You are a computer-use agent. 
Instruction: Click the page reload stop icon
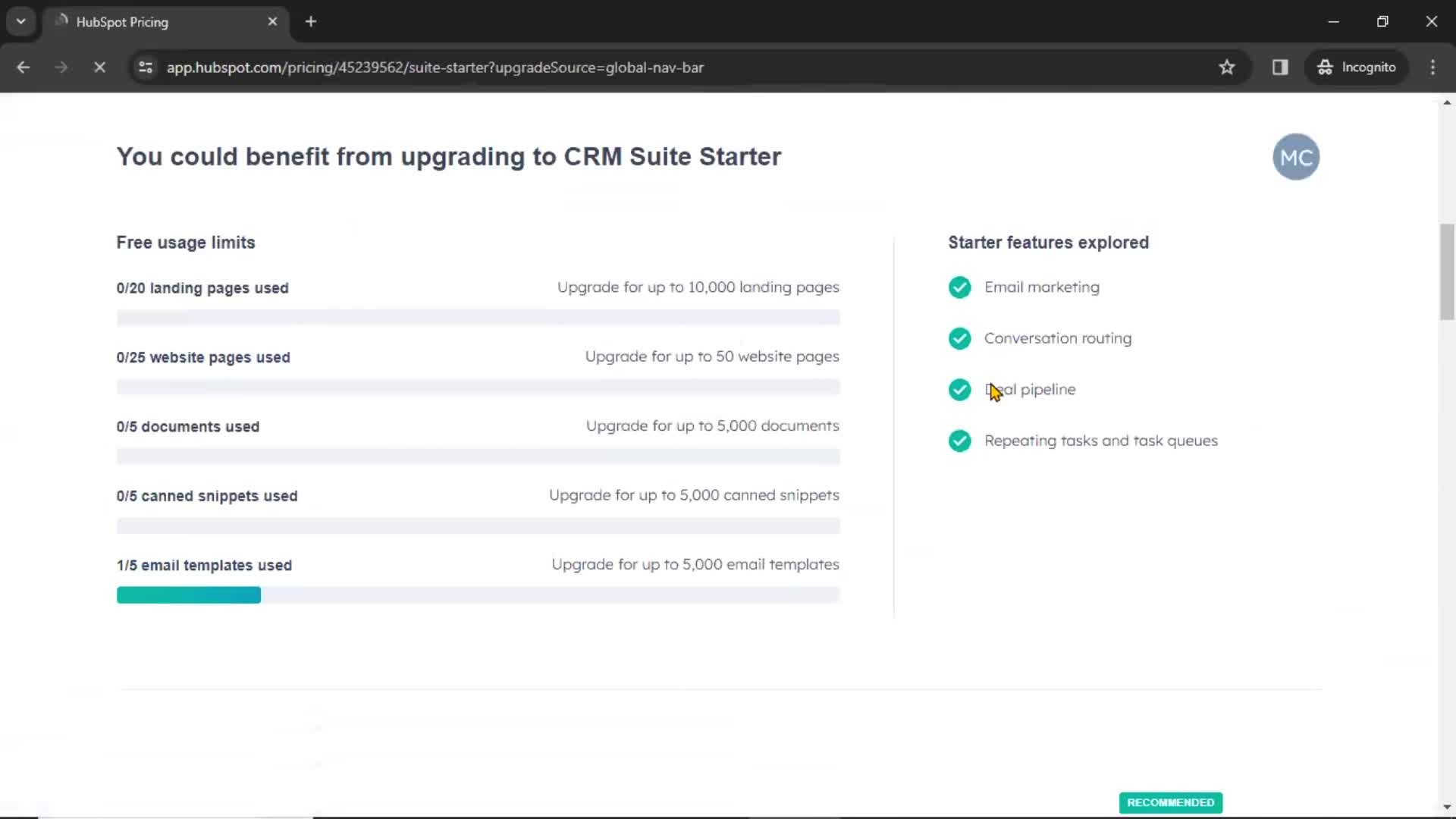pyautogui.click(x=99, y=67)
